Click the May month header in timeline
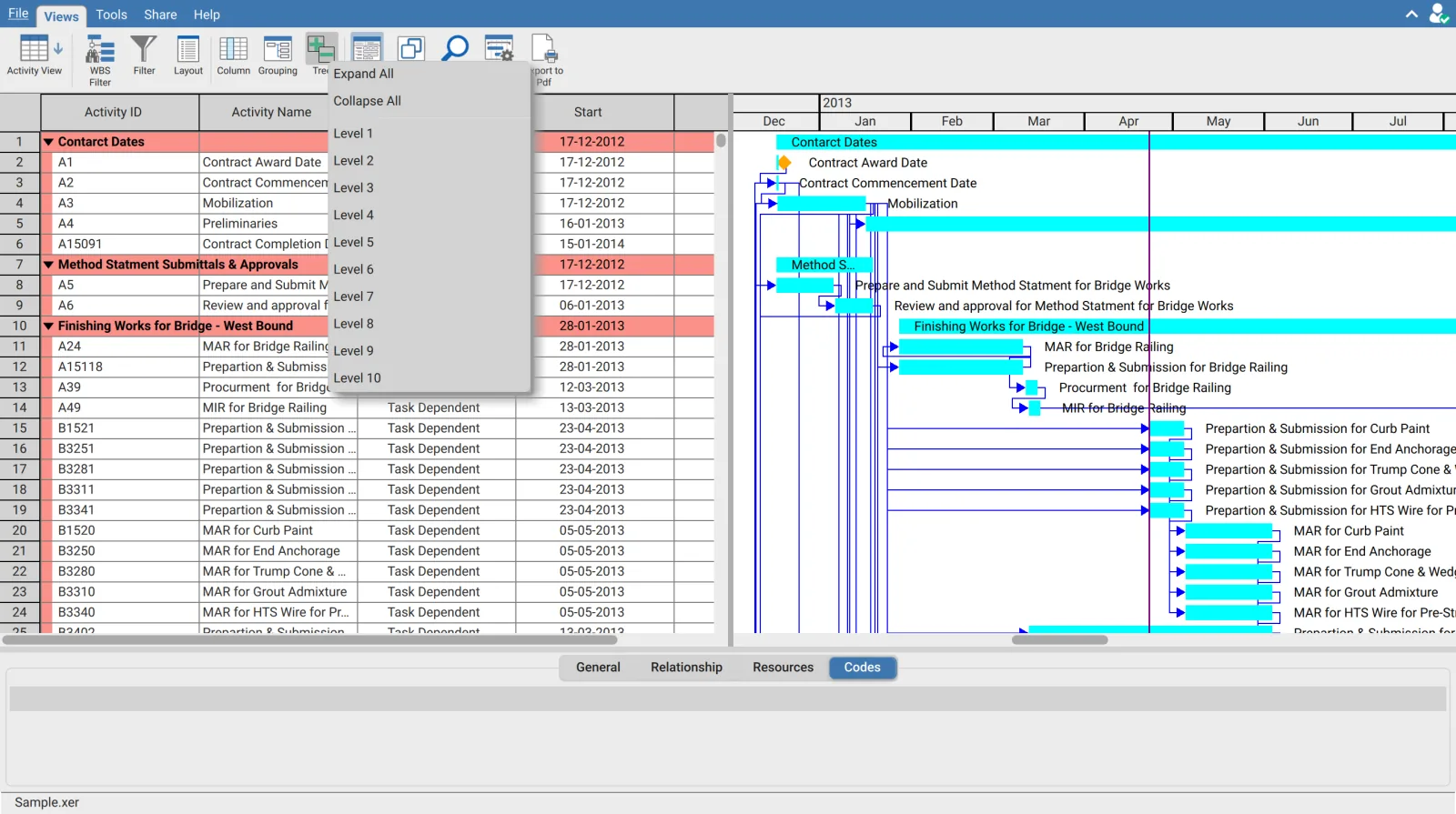The image size is (1456, 814). point(1218,121)
